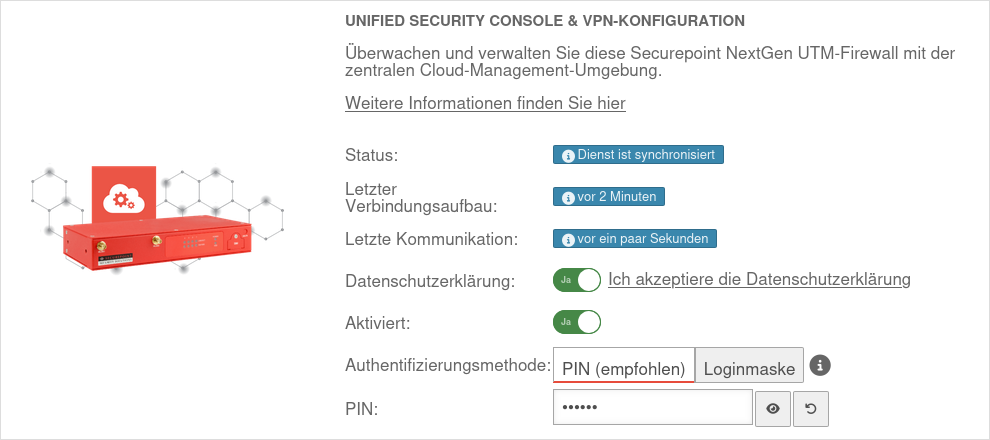Click the 'Letzter Verbindungsaufbau:' label
Viewport: 990px width, 440px height.
click(x=421, y=197)
